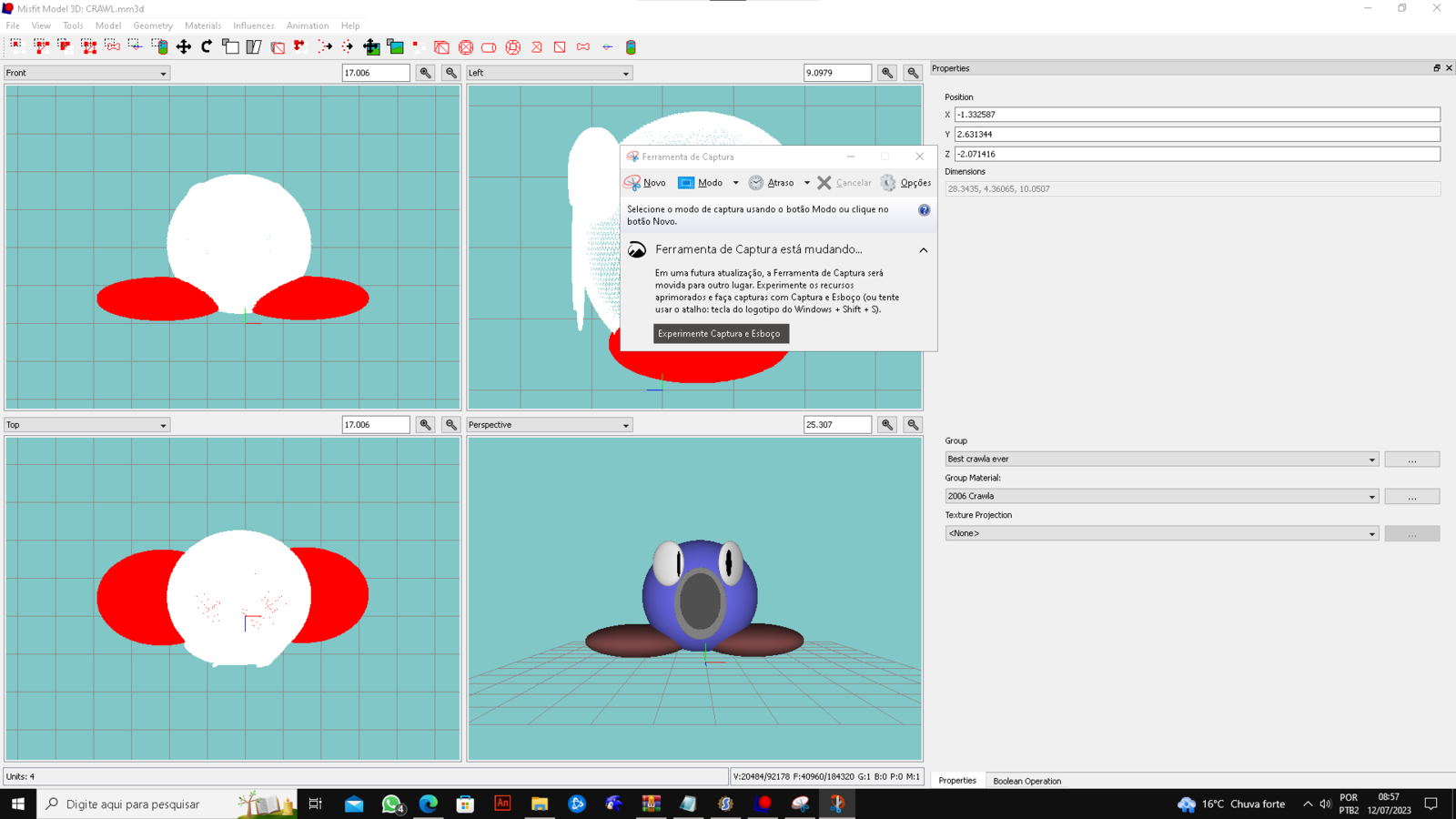Activate the Shear tool icon
Image resolution: width=1456 pixels, height=819 pixels.
pos(254,46)
